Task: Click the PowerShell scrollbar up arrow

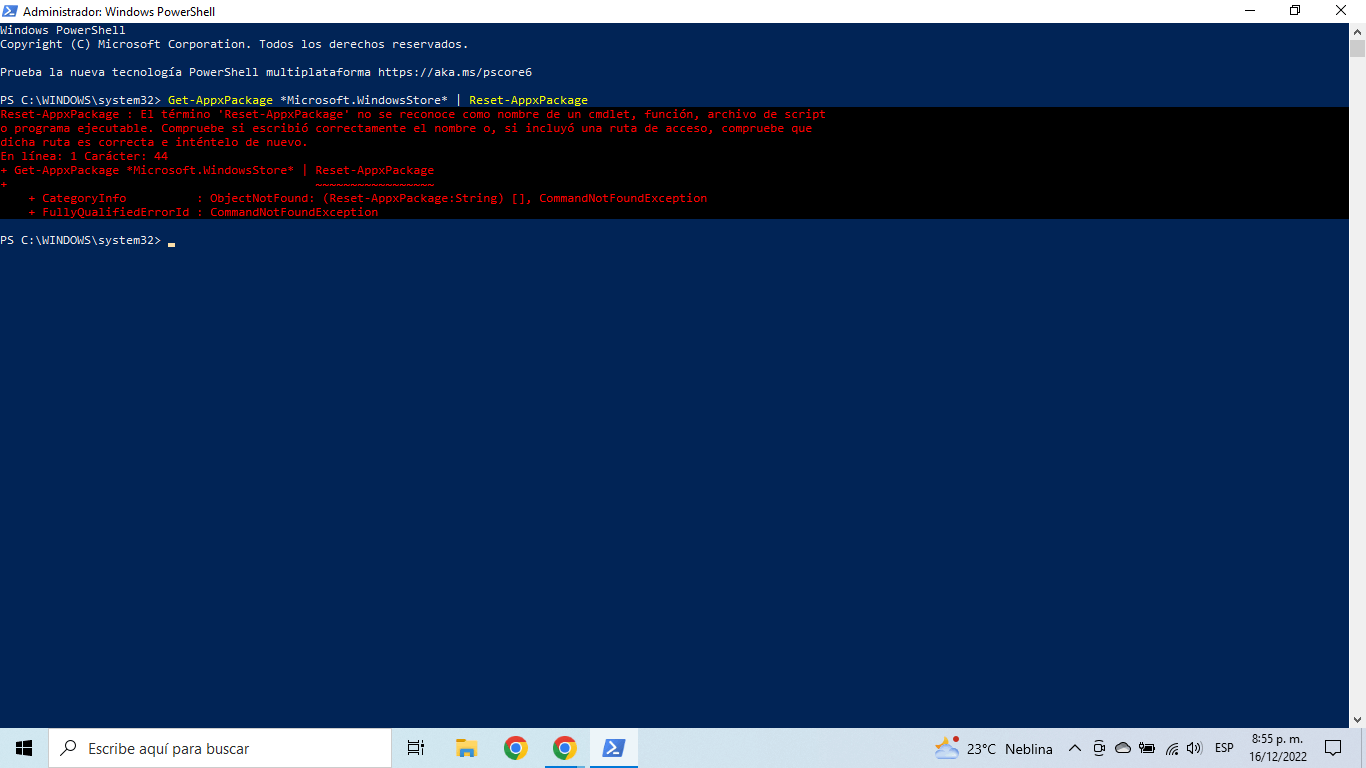Action: pyautogui.click(x=1357, y=31)
